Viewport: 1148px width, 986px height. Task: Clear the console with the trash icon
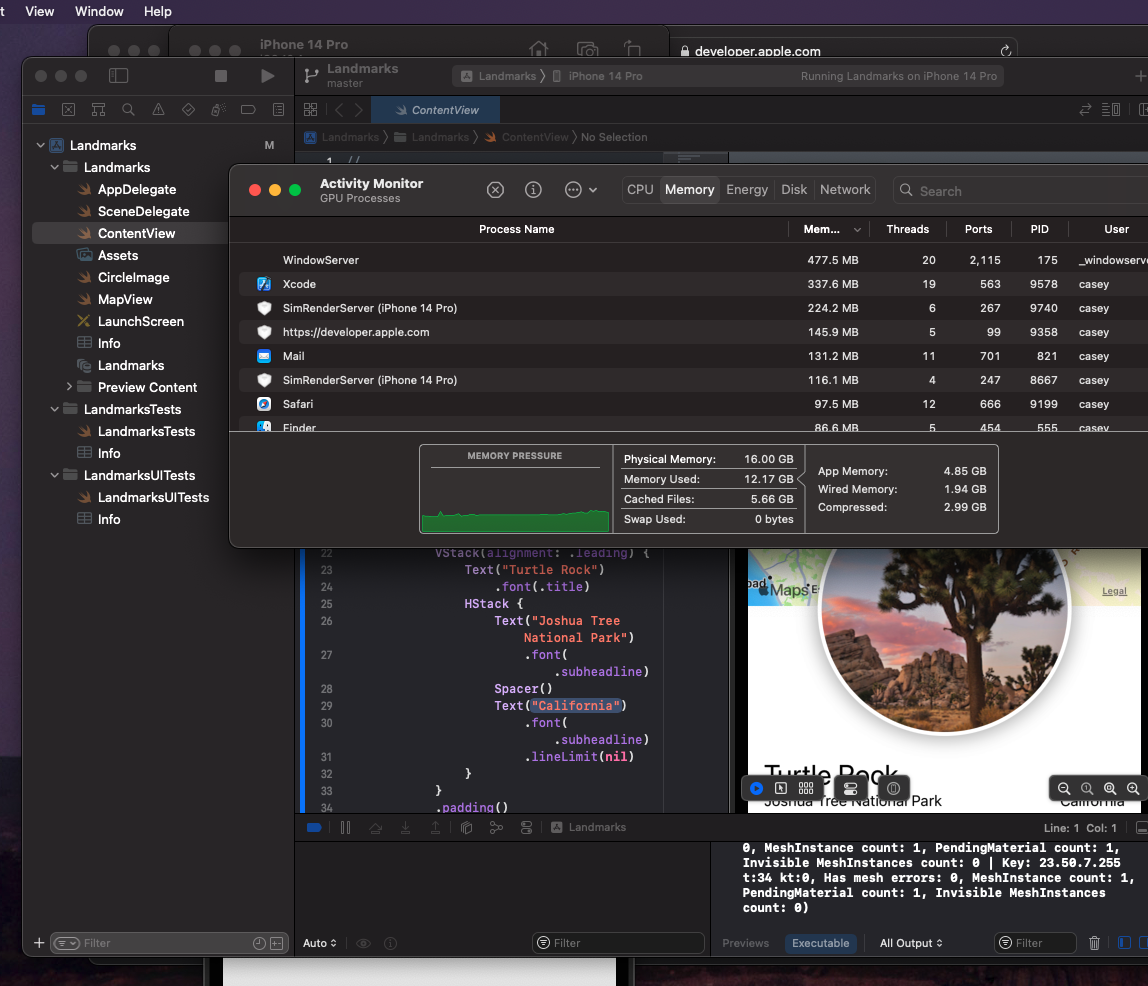pyautogui.click(x=1094, y=943)
